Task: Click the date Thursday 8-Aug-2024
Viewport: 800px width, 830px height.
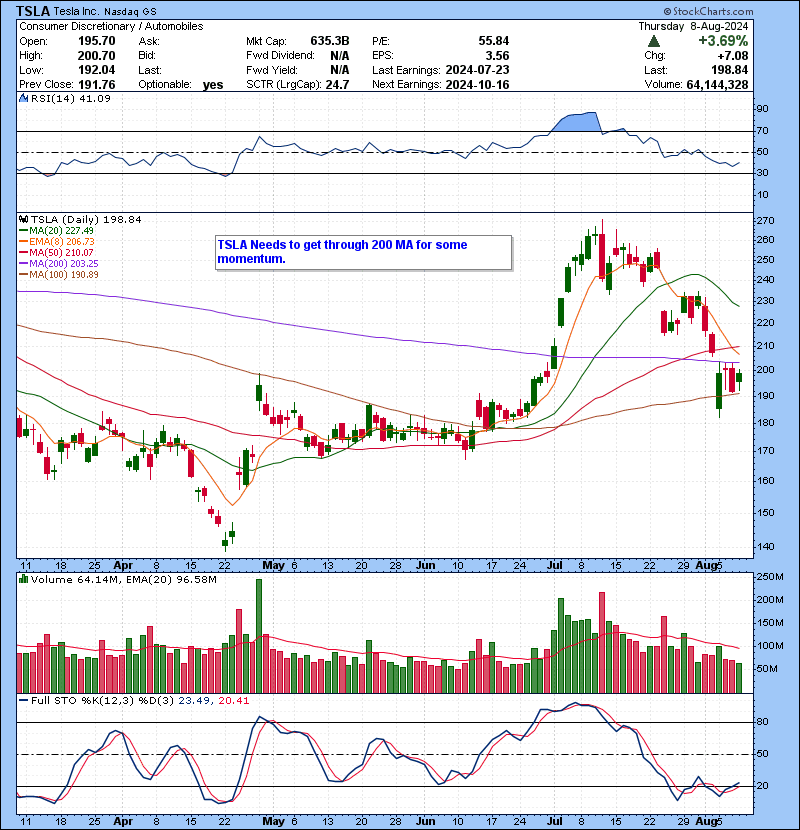Action: [693, 26]
